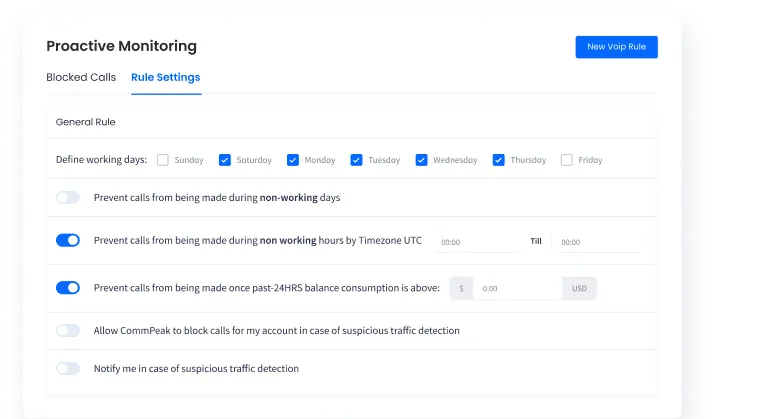Focus the balance consumption amount field
Screen dimensions: 764x419
pos(516,289)
